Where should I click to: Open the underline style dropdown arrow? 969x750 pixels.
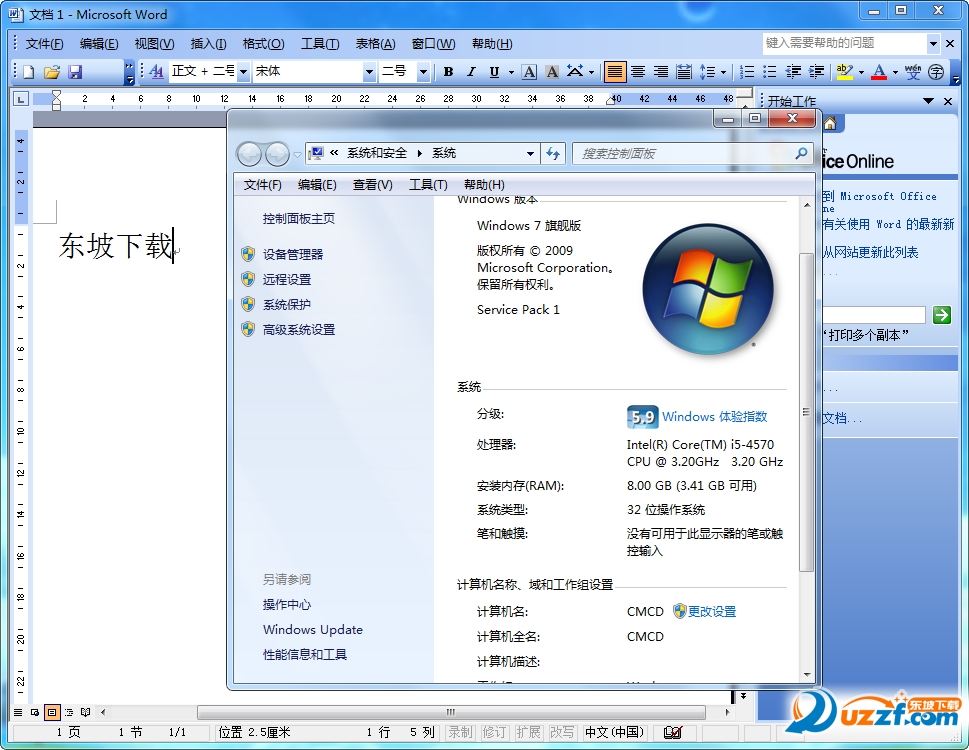511,72
